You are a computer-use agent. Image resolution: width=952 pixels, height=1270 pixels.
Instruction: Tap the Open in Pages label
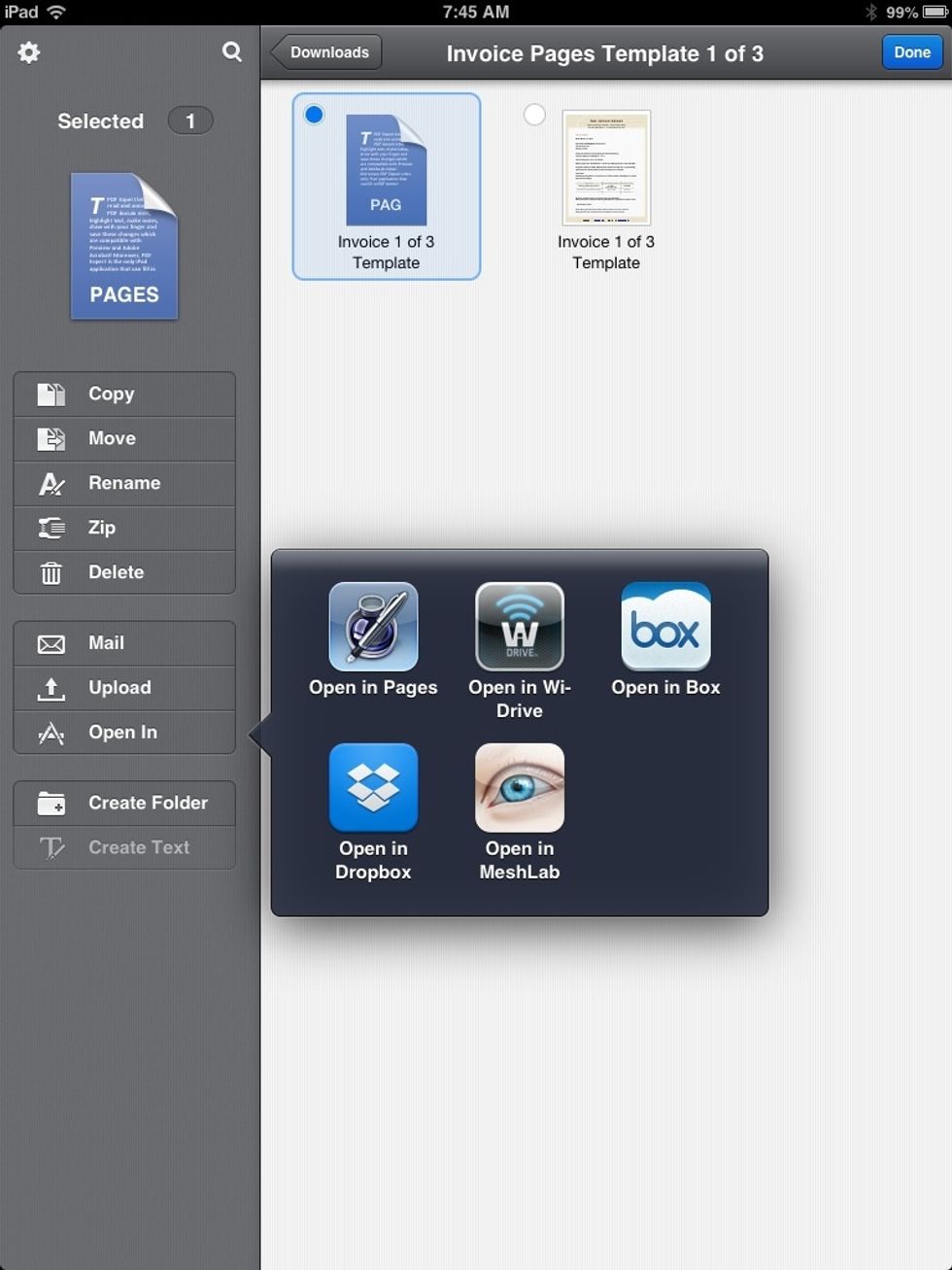(x=373, y=688)
